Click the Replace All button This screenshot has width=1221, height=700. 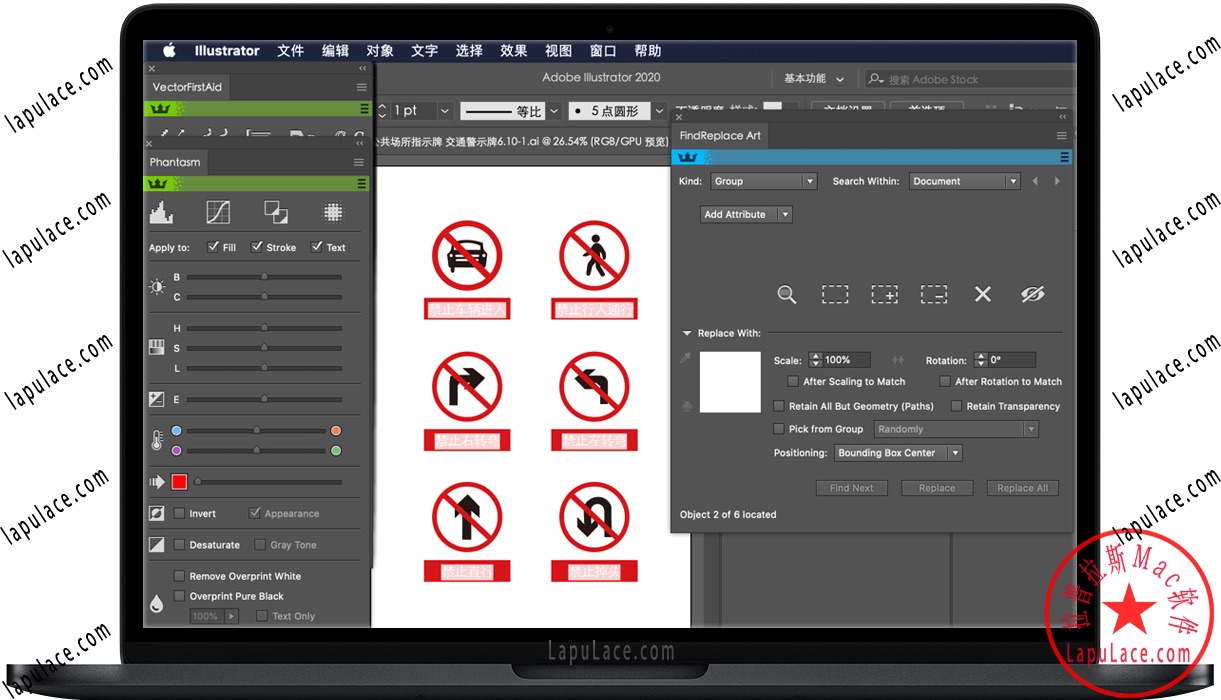point(1022,487)
